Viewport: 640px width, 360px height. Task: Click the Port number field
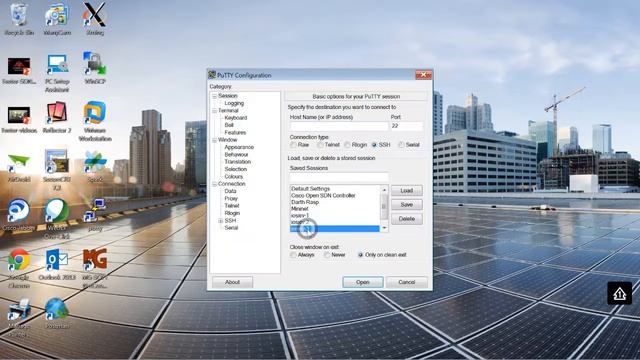(x=407, y=126)
